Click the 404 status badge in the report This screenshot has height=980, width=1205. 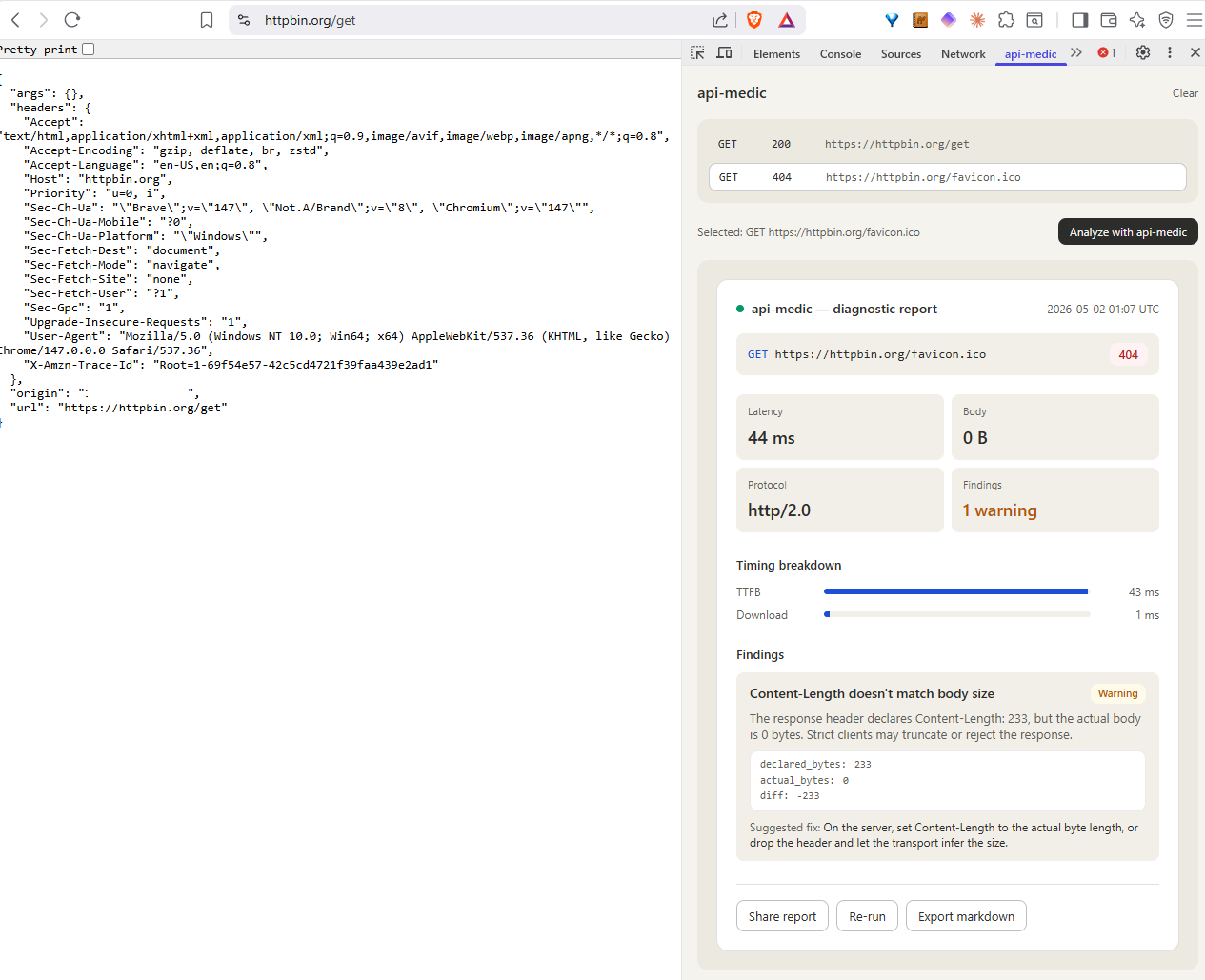1128,355
